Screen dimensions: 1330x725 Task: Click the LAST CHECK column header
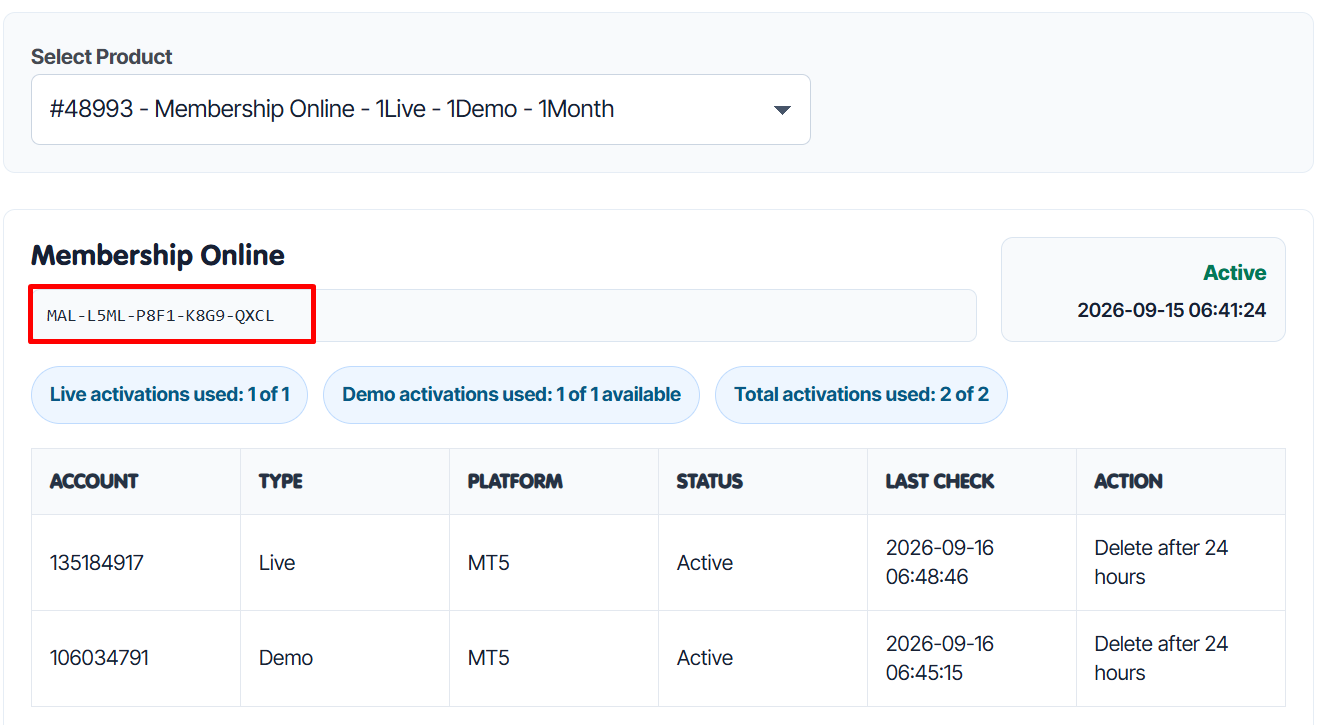[x=940, y=481]
